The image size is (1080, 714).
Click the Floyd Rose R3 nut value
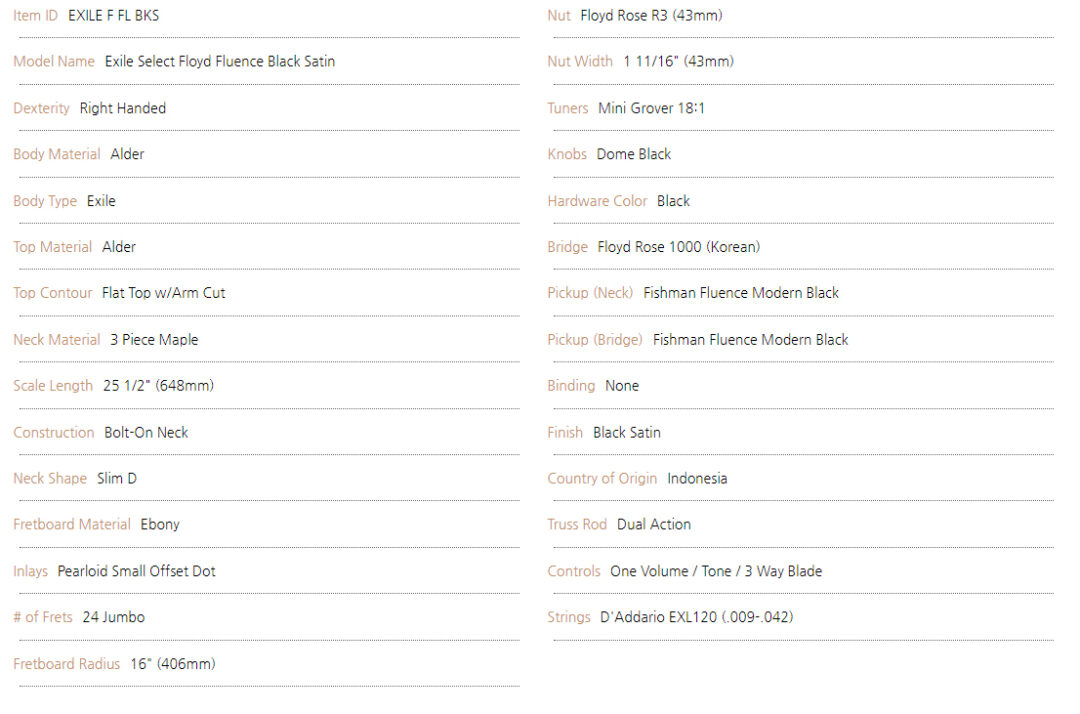coord(651,15)
